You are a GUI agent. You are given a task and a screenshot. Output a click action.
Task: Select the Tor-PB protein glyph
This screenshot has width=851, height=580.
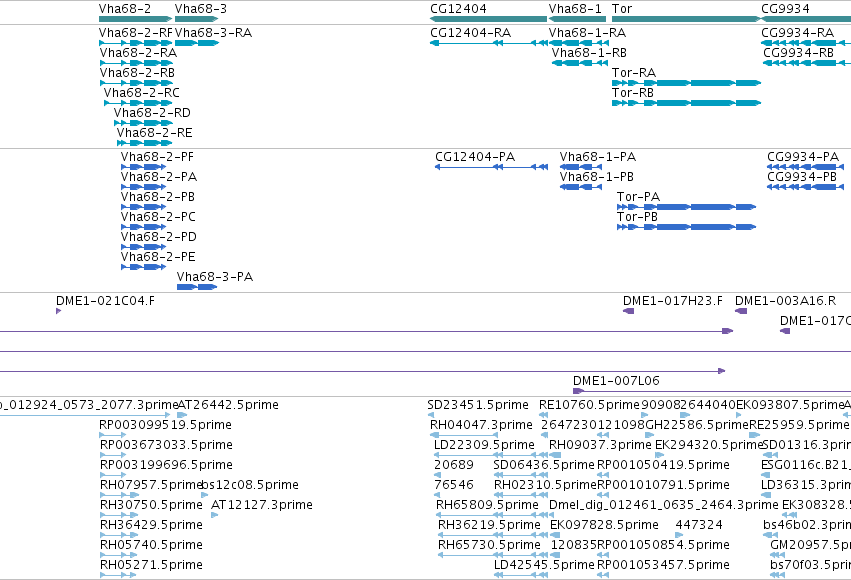pos(686,227)
